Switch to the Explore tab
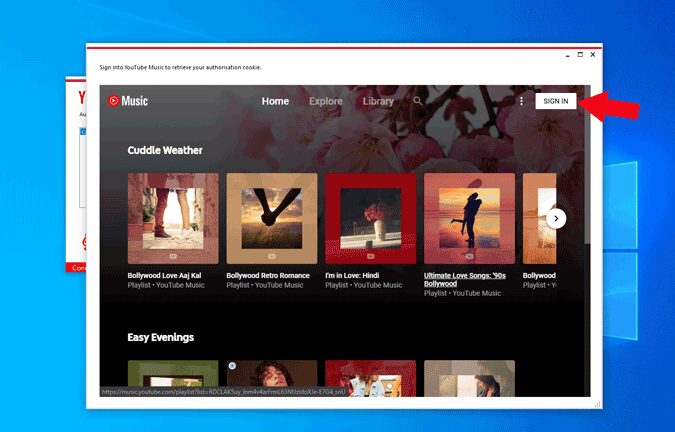675x432 pixels. click(326, 101)
